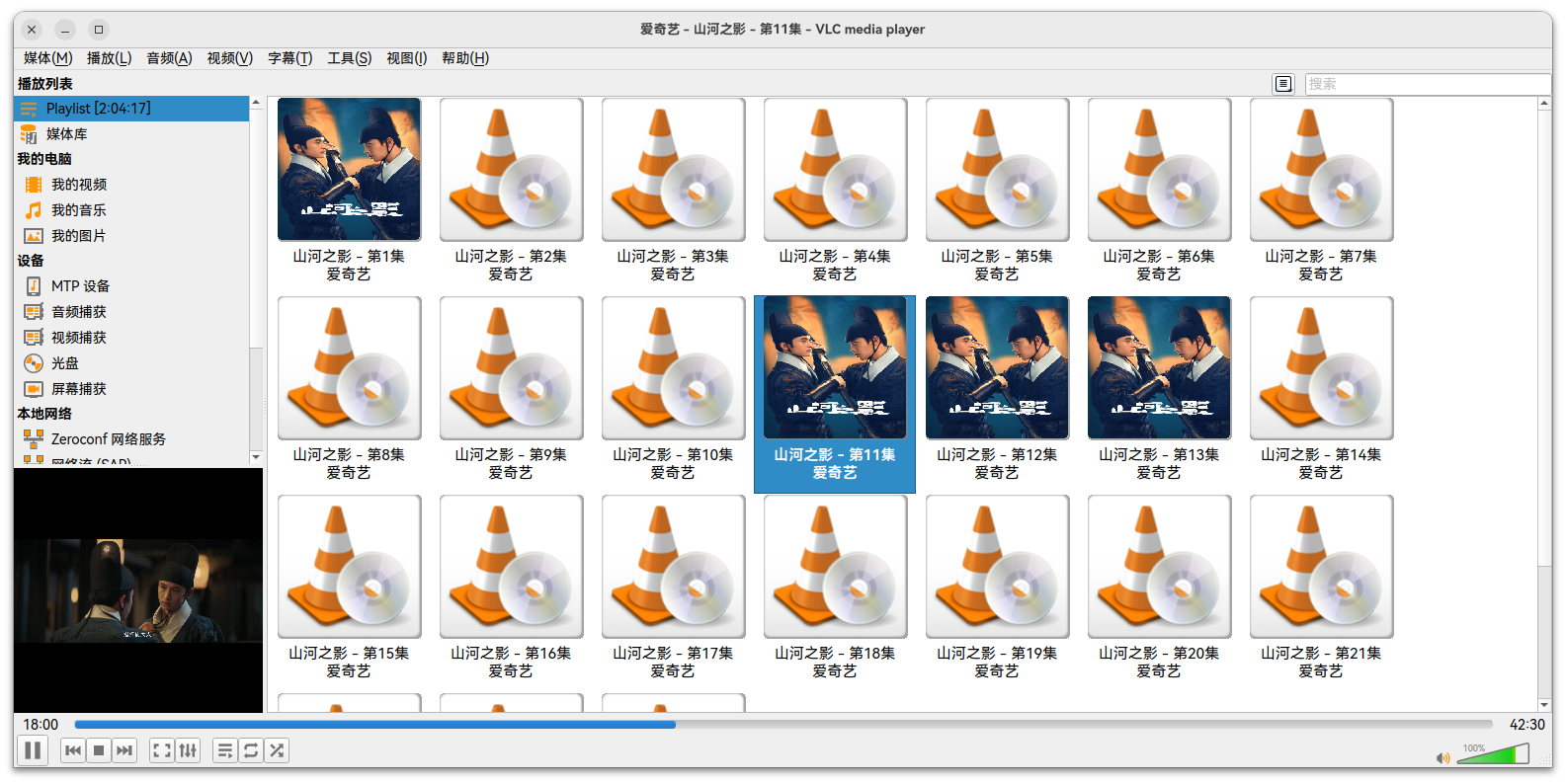Open the 字幕(T) menu
Image resolution: width=1566 pixels, height=784 pixels.
[x=289, y=58]
